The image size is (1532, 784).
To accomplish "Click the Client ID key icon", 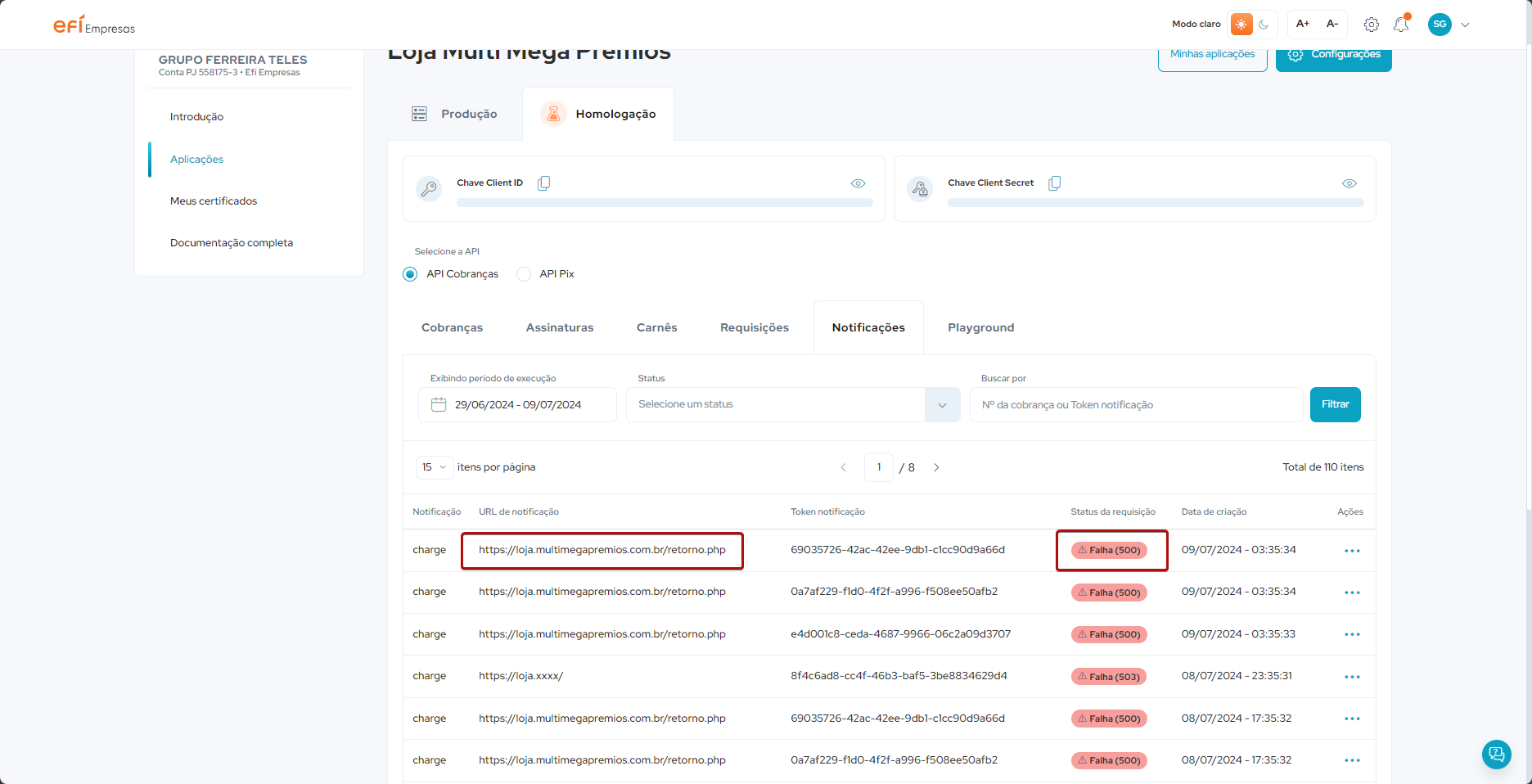I will point(429,188).
